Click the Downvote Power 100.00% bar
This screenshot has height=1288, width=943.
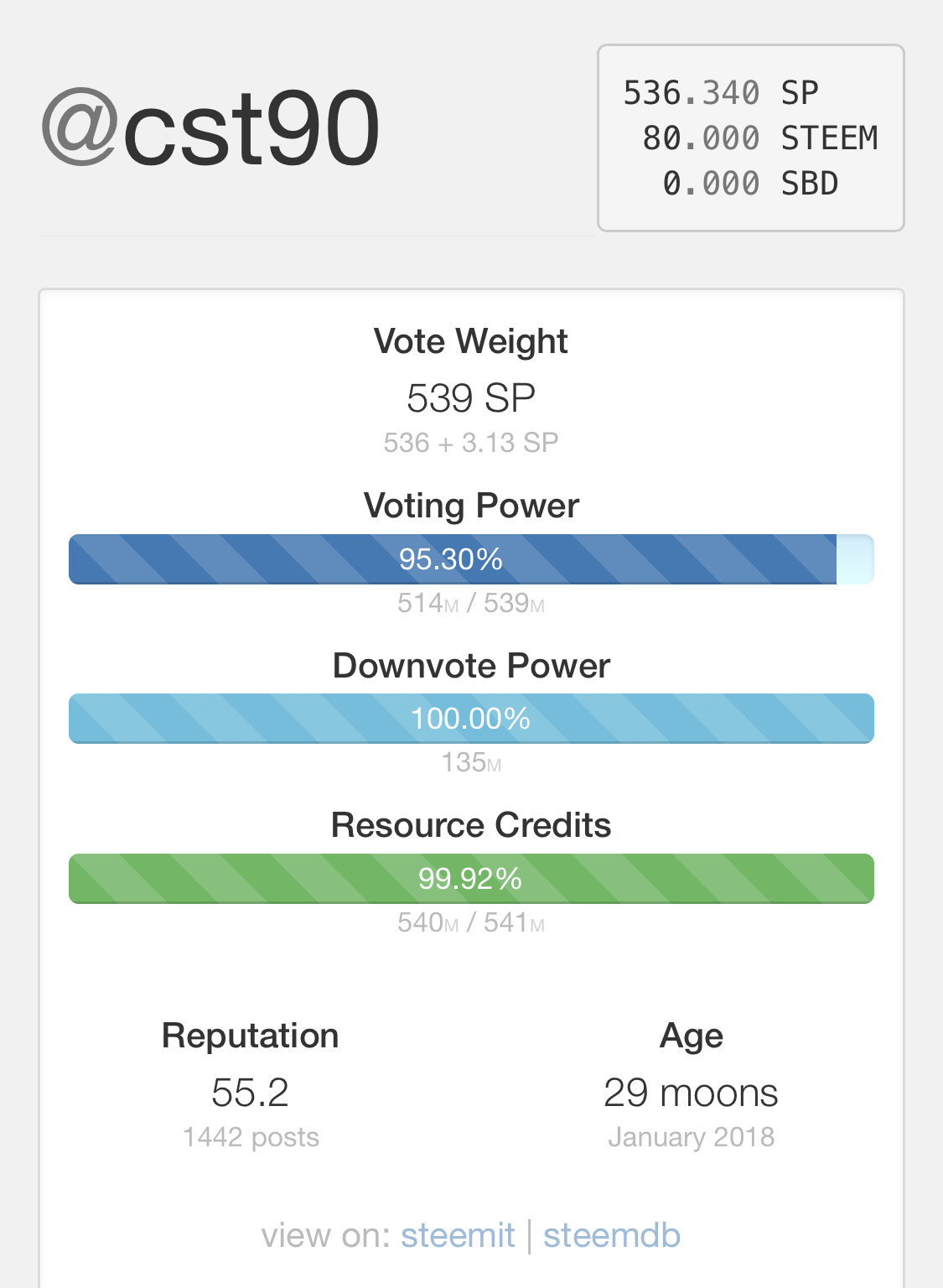[x=471, y=719]
